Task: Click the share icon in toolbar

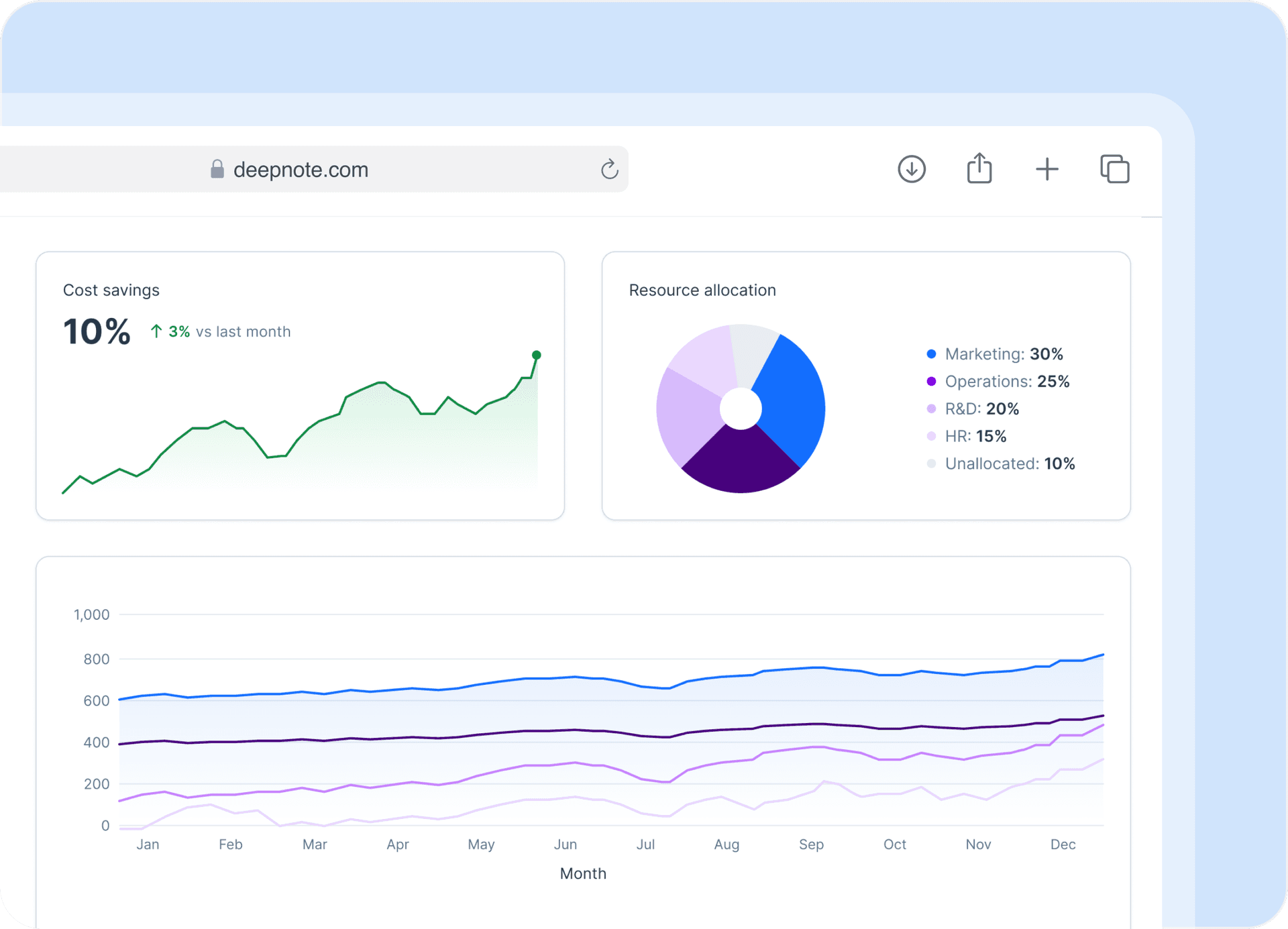Action: pyautogui.click(x=979, y=168)
